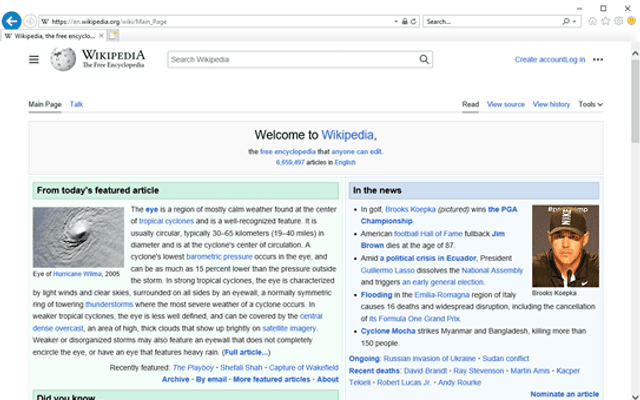Open the Hurricane Wilma caption link
Image resolution: width=640 pixels, height=400 pixels.
(x=77, y=274)
